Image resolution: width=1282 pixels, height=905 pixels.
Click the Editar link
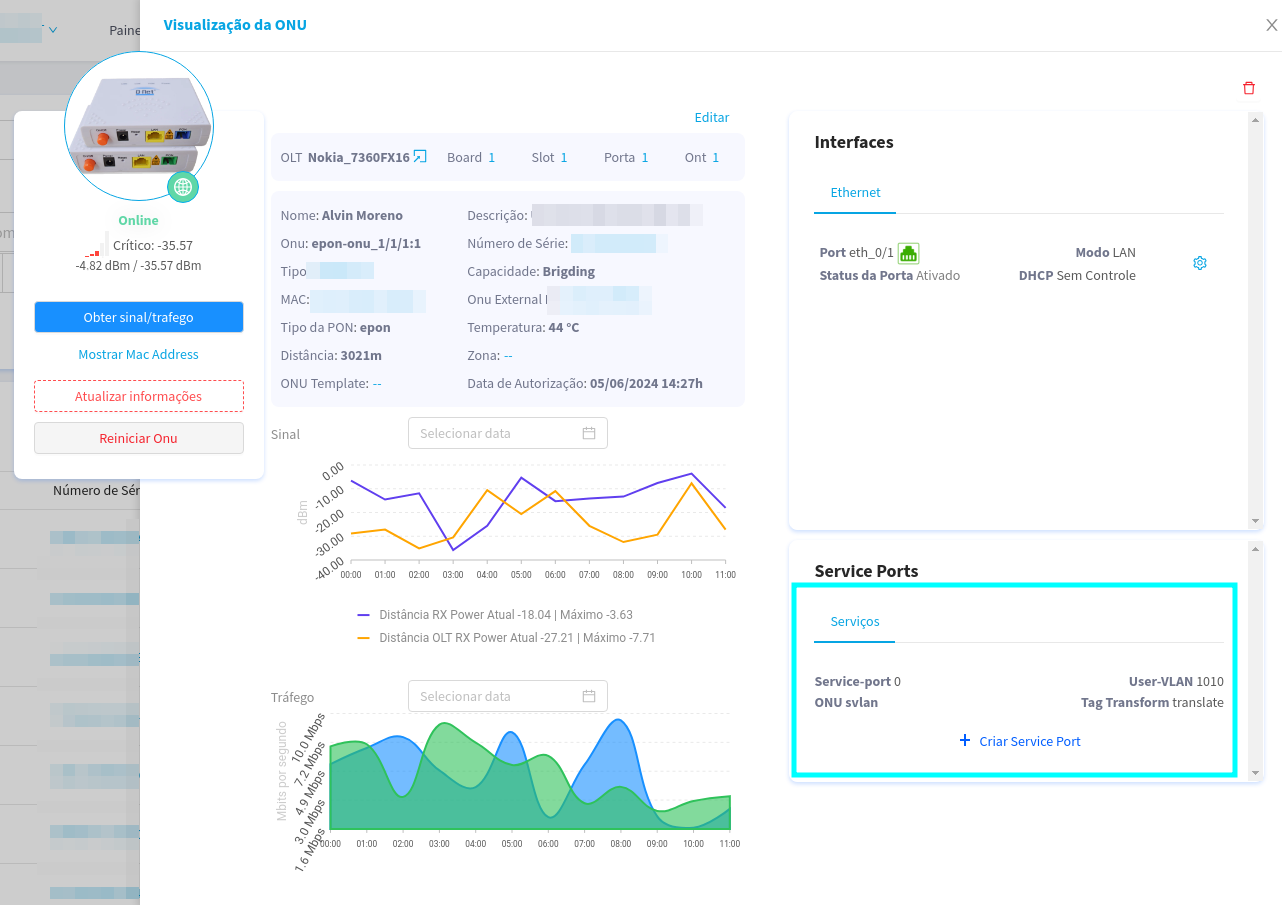711,117
